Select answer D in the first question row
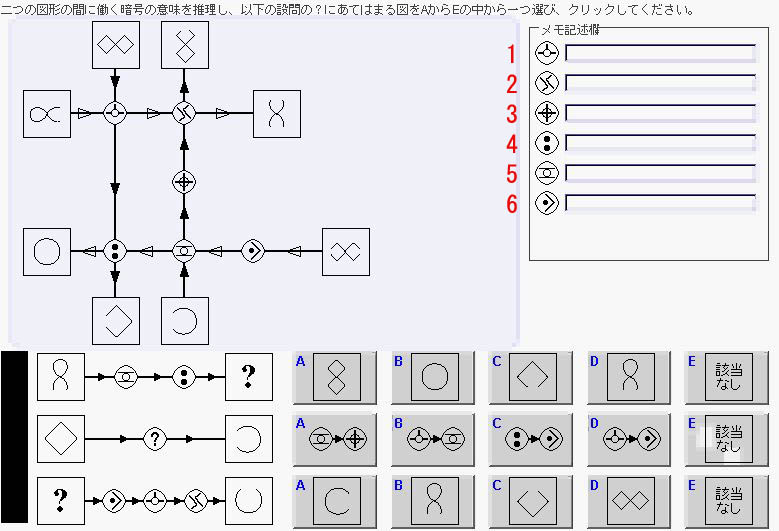Viewport: 779px width, 531px height. click(x=630, y=376)
